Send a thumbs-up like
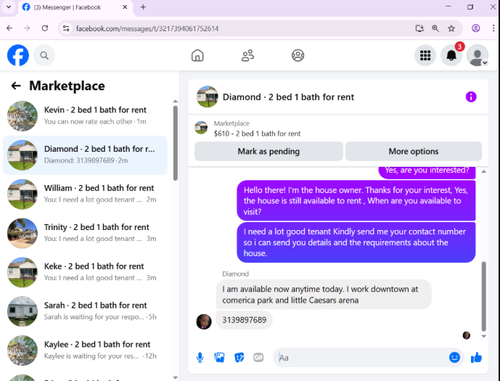Viewport: 500px width, 381px height. pos(476,357)
